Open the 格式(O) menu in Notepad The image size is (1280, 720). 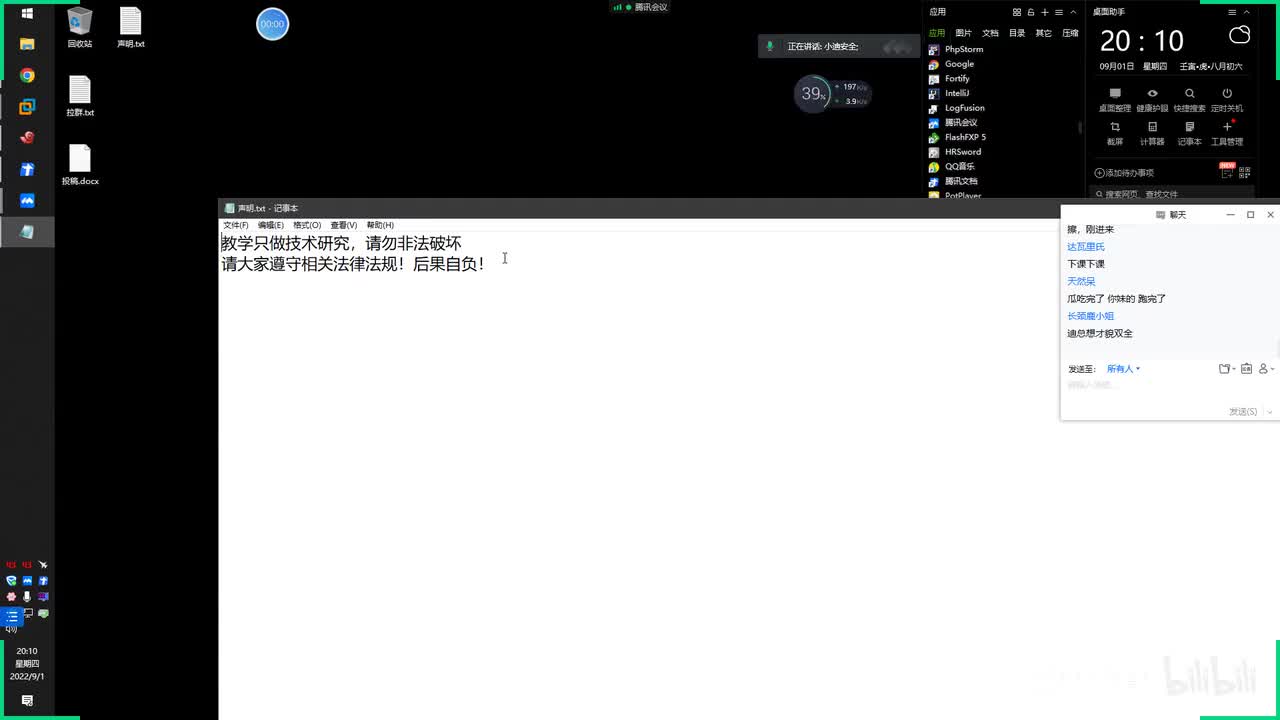tap(307, 225)
